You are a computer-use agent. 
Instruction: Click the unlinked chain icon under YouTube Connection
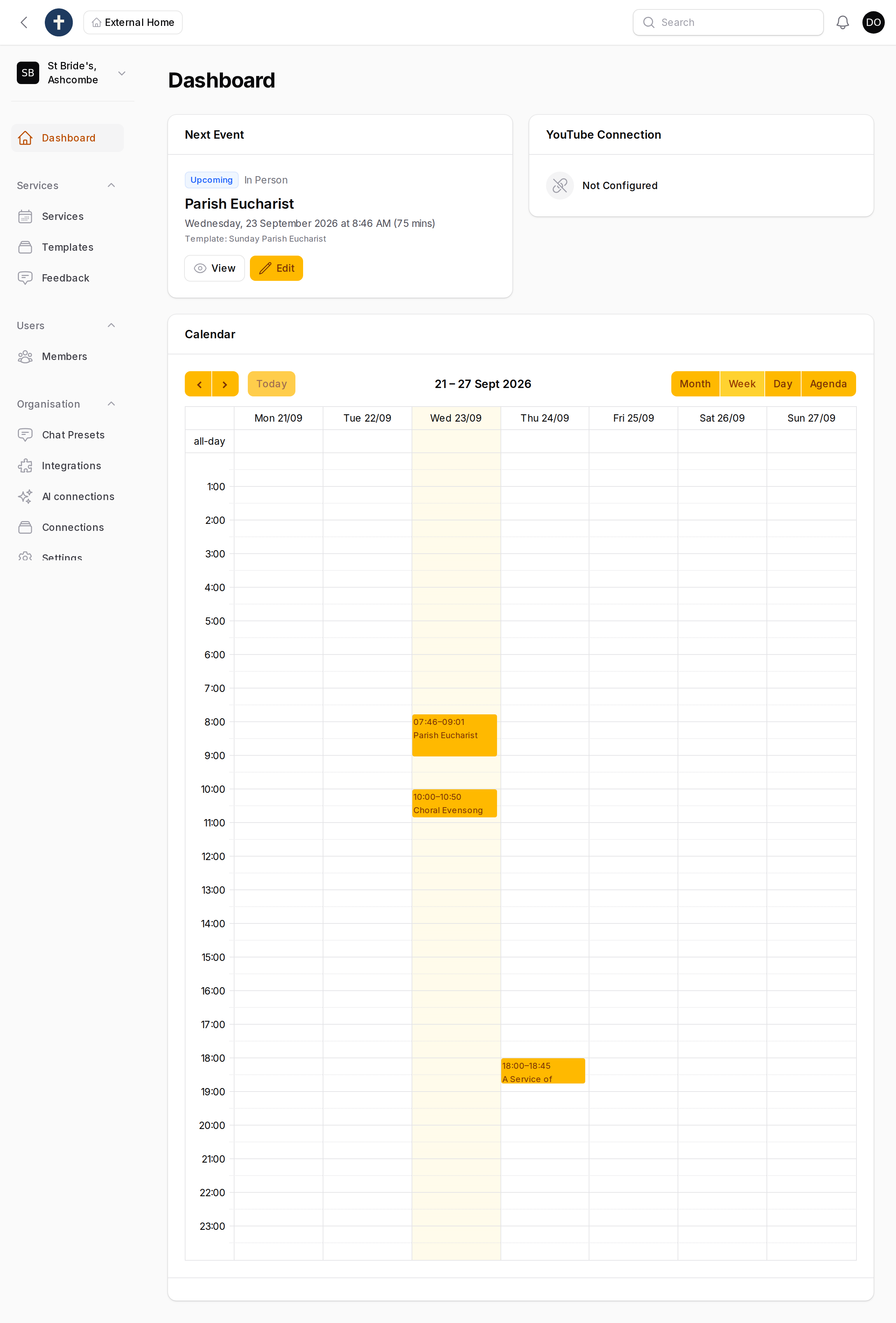pos(560,186)
